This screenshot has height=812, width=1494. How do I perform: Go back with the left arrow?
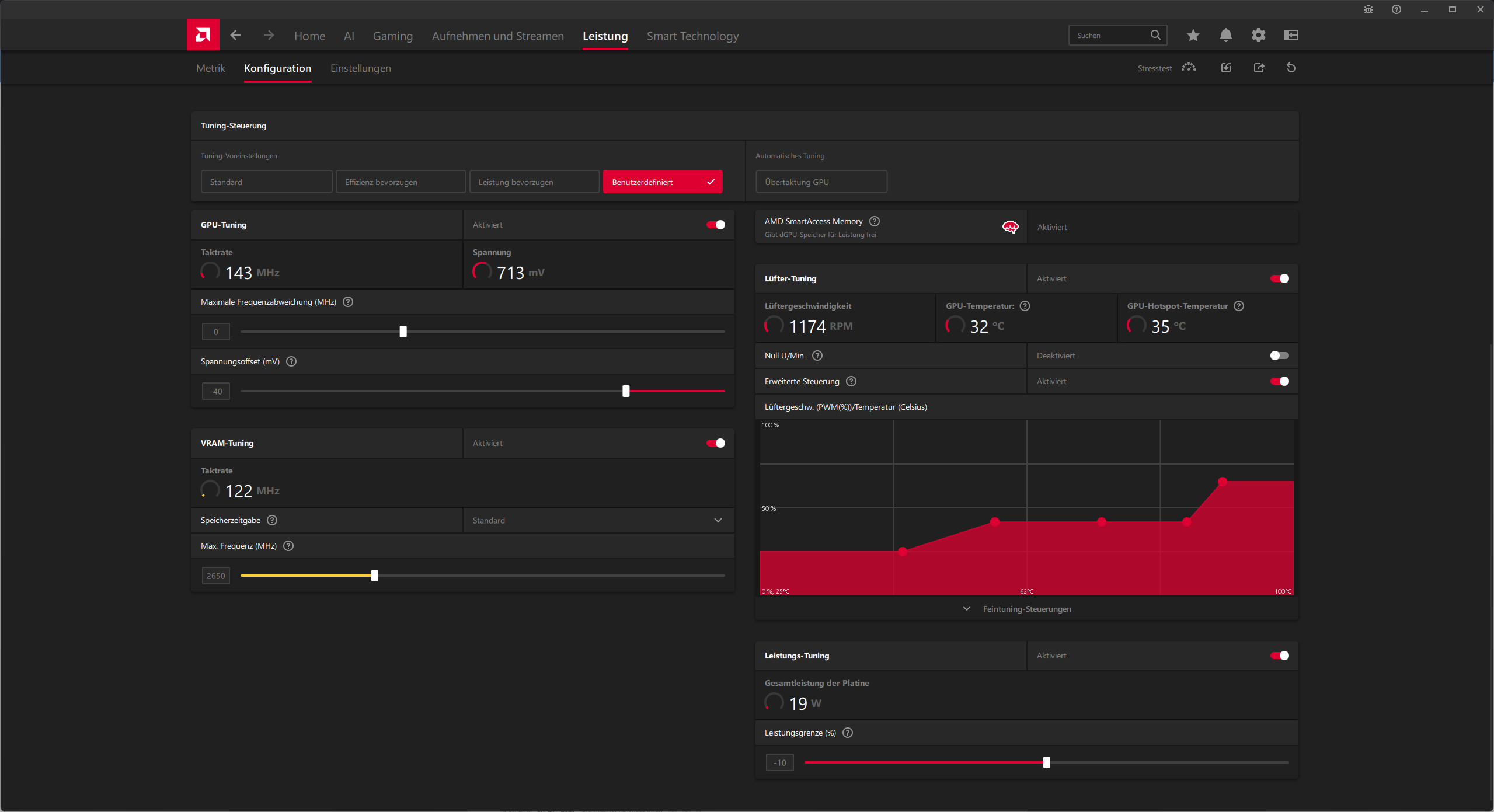235,35
